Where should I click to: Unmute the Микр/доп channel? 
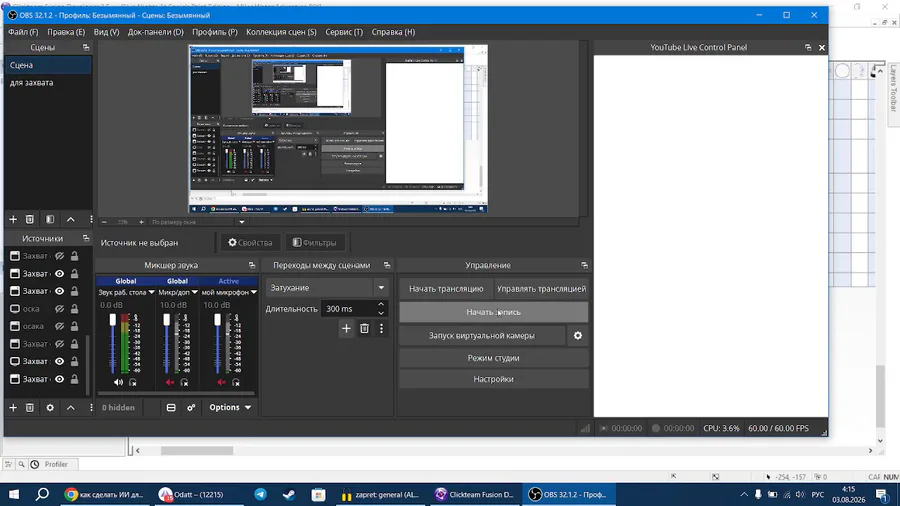coord(170,382)
